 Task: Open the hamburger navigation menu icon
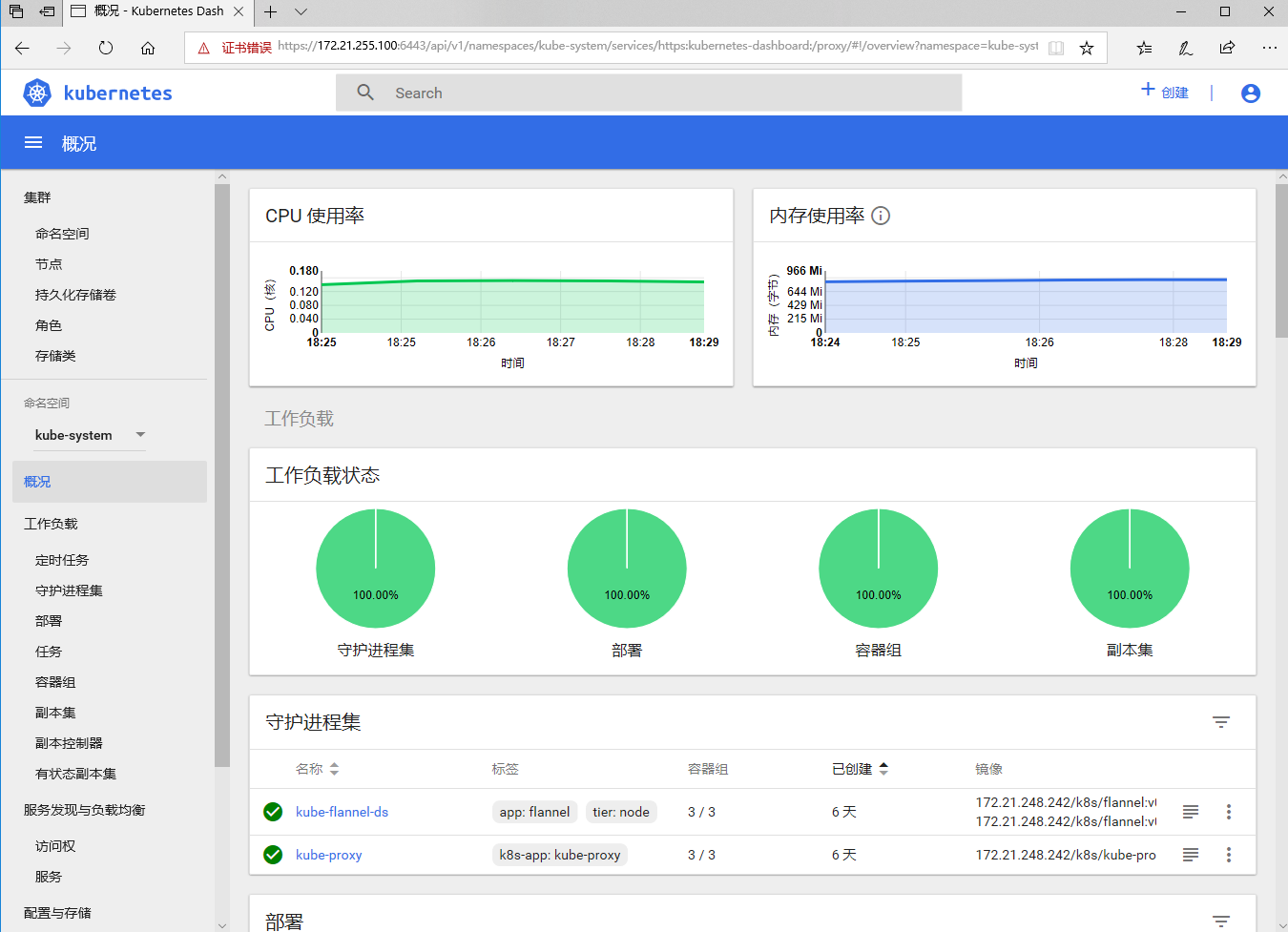[x=33, y=143]
